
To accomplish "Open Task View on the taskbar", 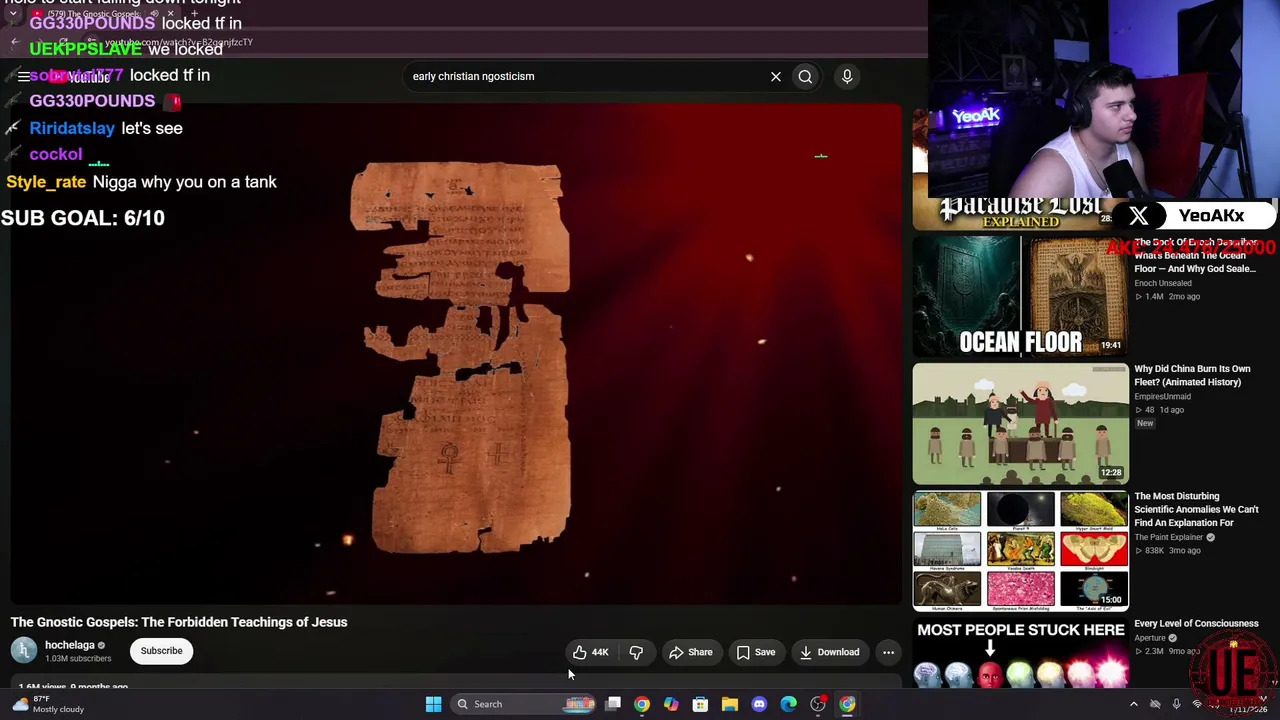I will click(x=613, y=704).
